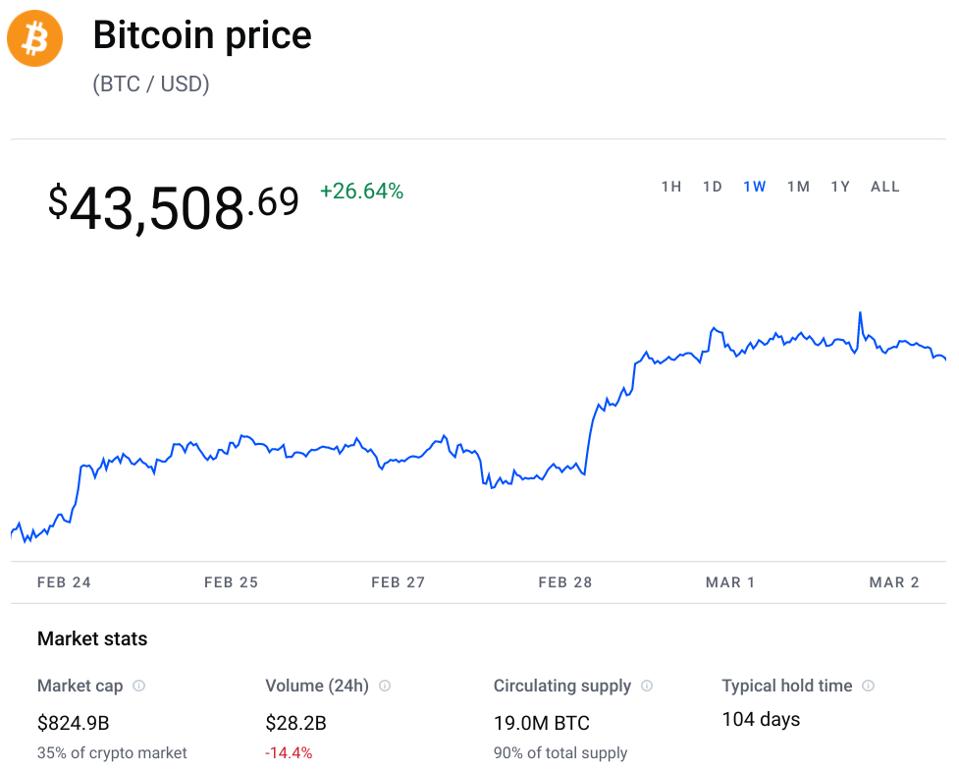
Task: Click the -14.4% volume change value
Action: [289, 753]
